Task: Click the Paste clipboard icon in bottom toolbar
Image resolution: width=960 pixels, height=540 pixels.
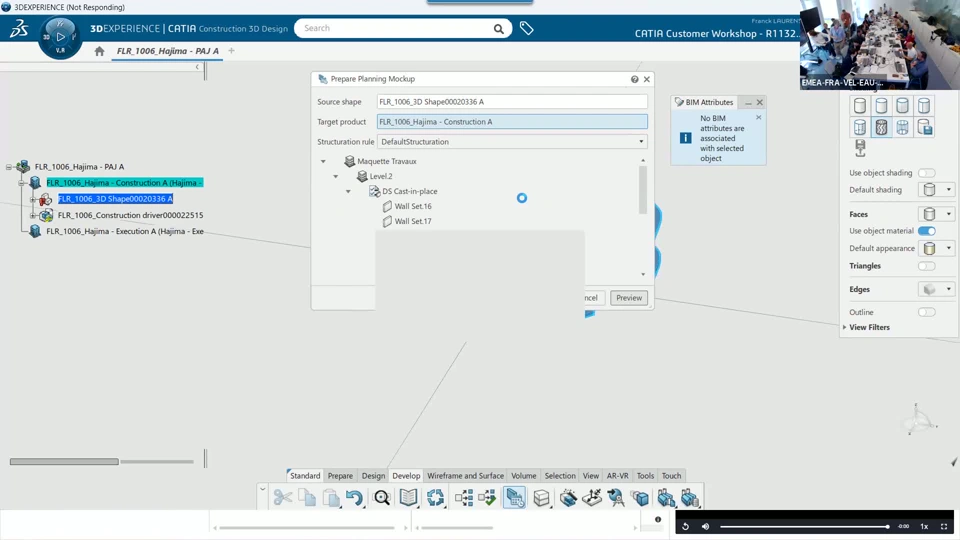Action: point(331,497)
